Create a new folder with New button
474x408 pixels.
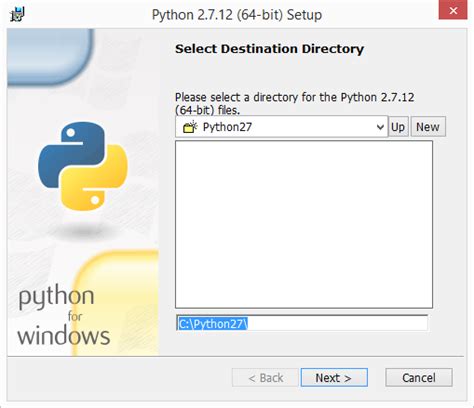pyautogui.click(x=428, y=127)
